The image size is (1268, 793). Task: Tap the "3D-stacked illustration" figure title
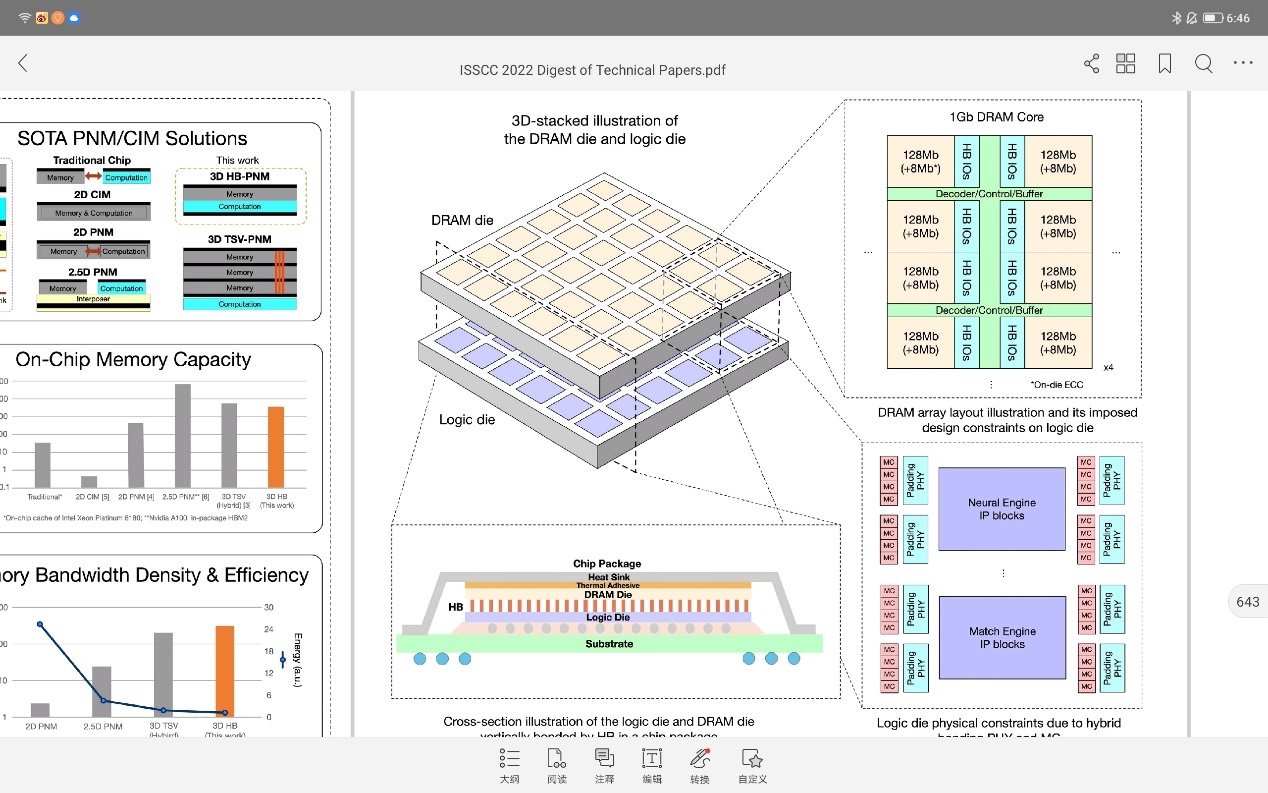click(x=595, y=130)
